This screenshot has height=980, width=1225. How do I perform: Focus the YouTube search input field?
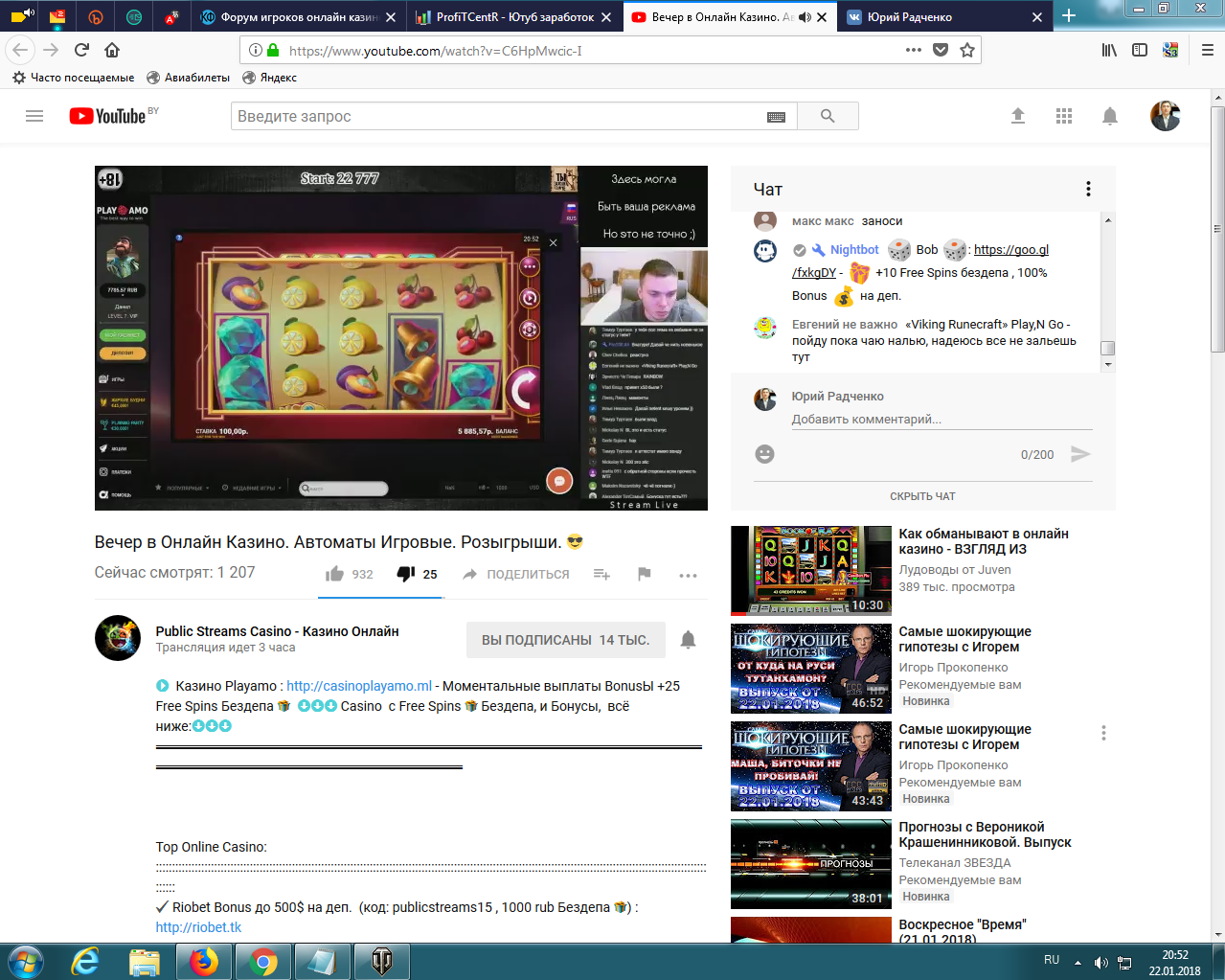(x=498, y=116)
